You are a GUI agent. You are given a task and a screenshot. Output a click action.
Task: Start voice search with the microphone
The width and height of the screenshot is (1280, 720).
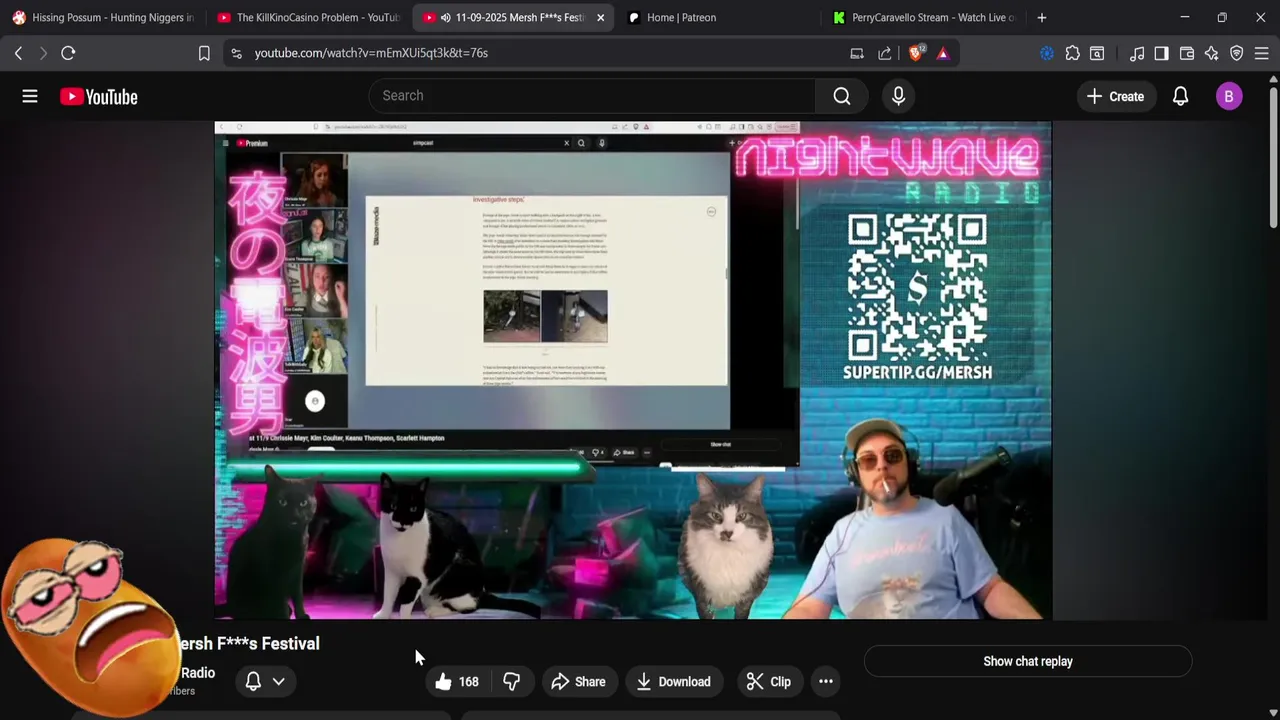coord(898,96)
